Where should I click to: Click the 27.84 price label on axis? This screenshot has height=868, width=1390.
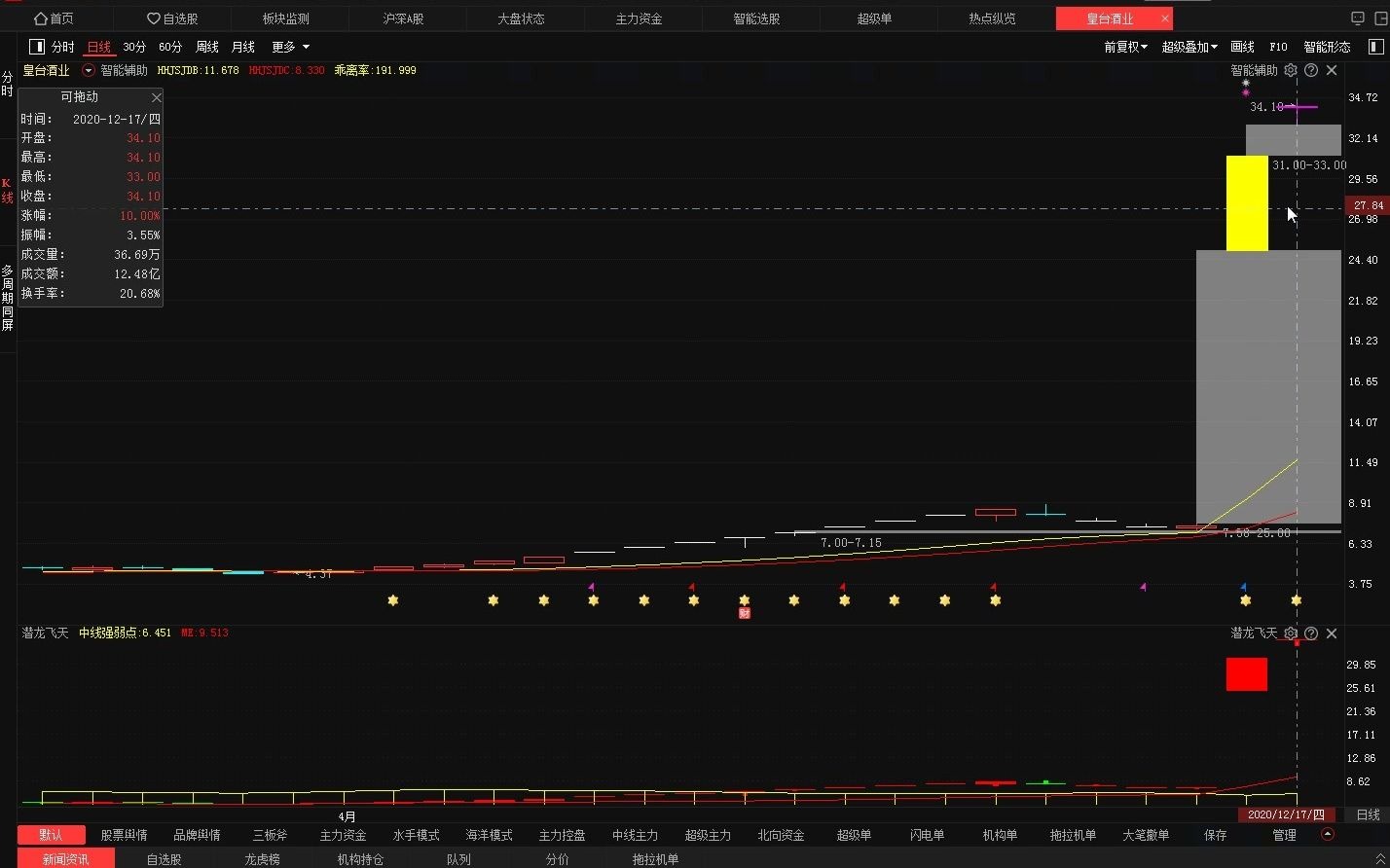(1367, 205)
